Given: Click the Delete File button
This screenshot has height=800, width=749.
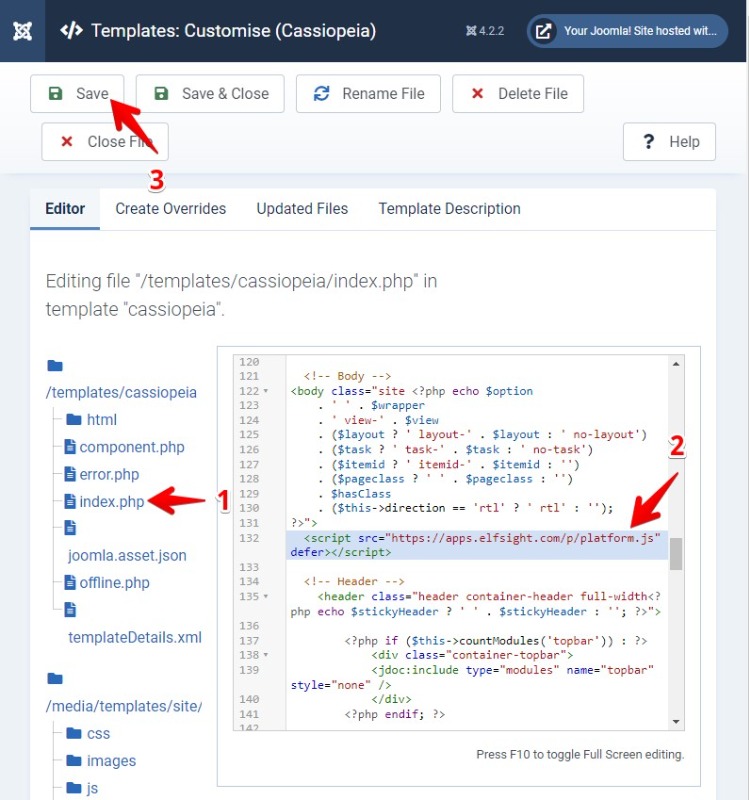Looking at the screenshot, I should click(517, 93).
